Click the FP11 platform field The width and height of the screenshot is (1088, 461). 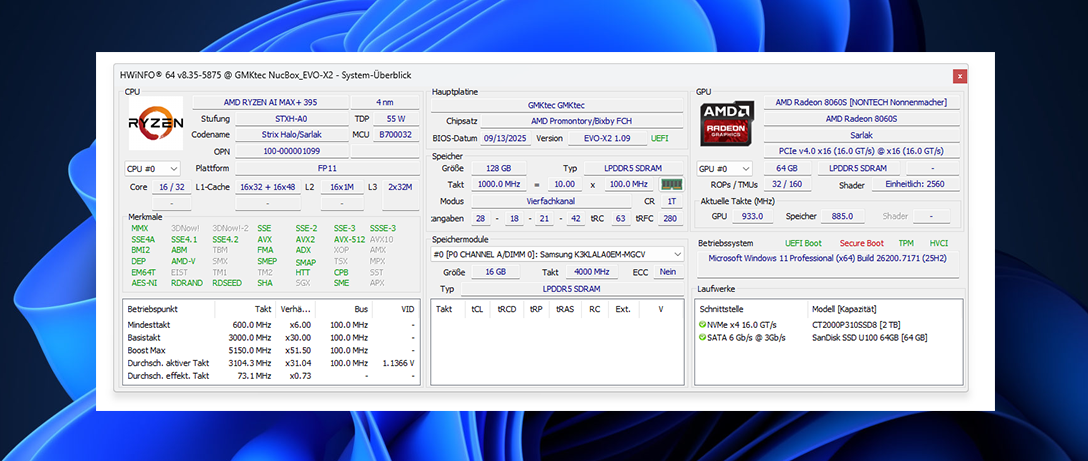pos(328,168)
